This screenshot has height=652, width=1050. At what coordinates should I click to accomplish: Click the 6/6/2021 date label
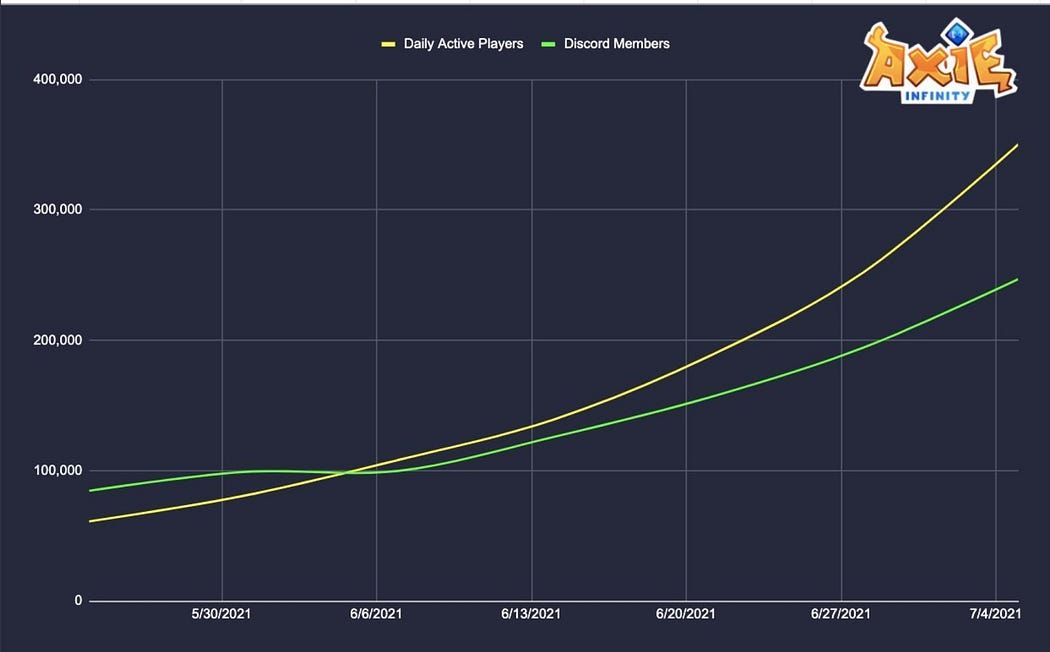coord(376,614)
